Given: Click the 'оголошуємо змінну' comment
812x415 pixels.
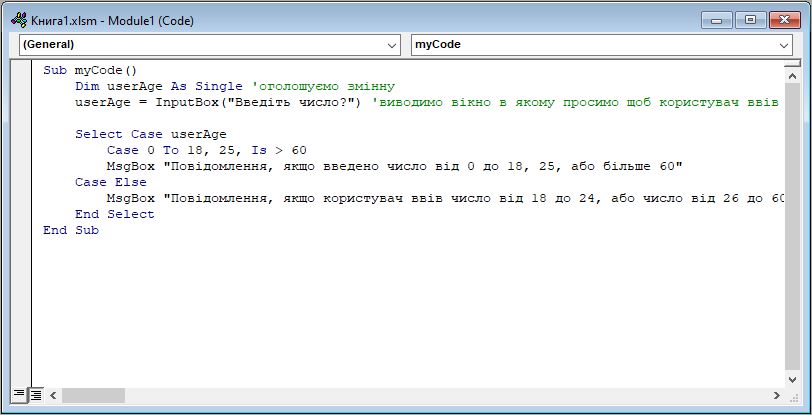Looking at the screenshot, I should click(x=323, y=87).
